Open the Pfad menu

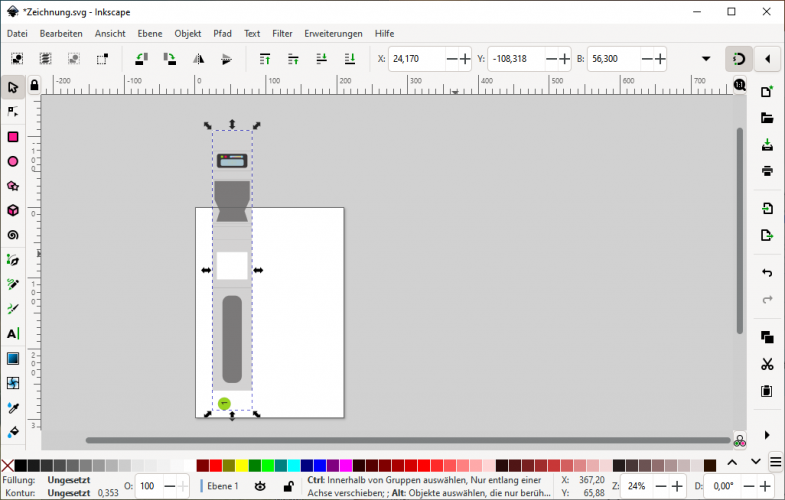pyautogui.click(x=222, y=34)
